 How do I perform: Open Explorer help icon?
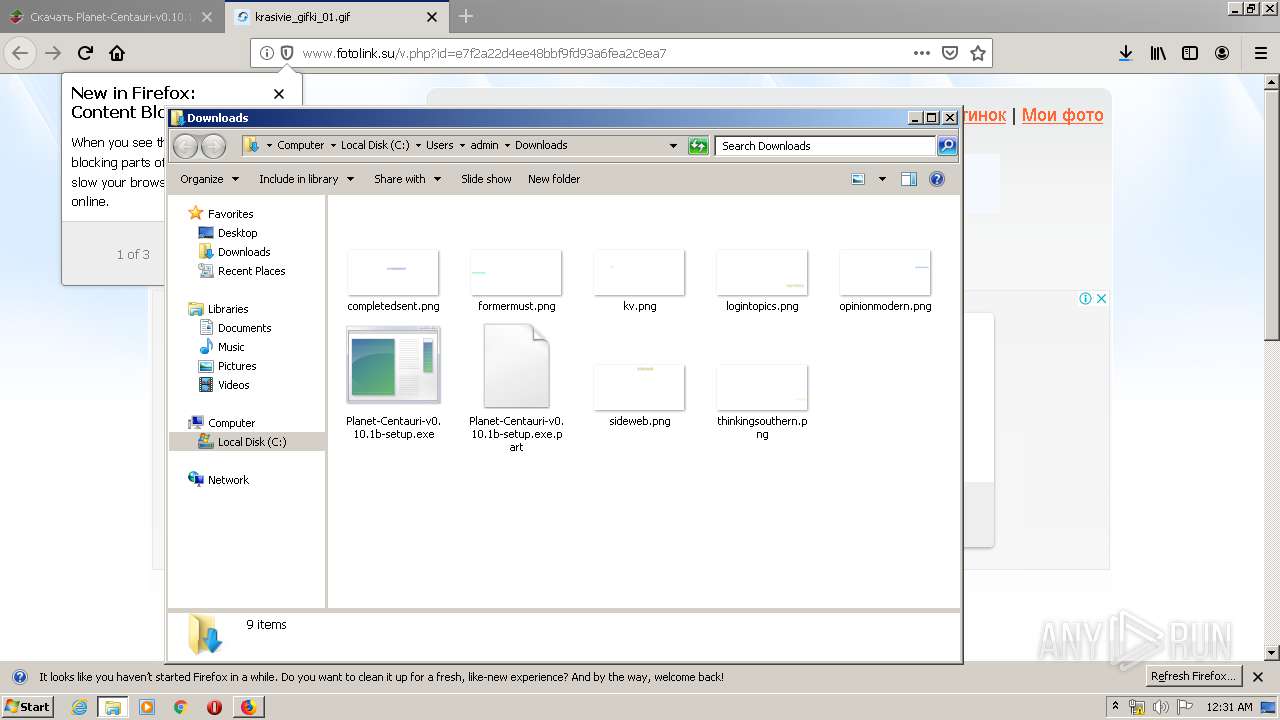pos(937,179)
